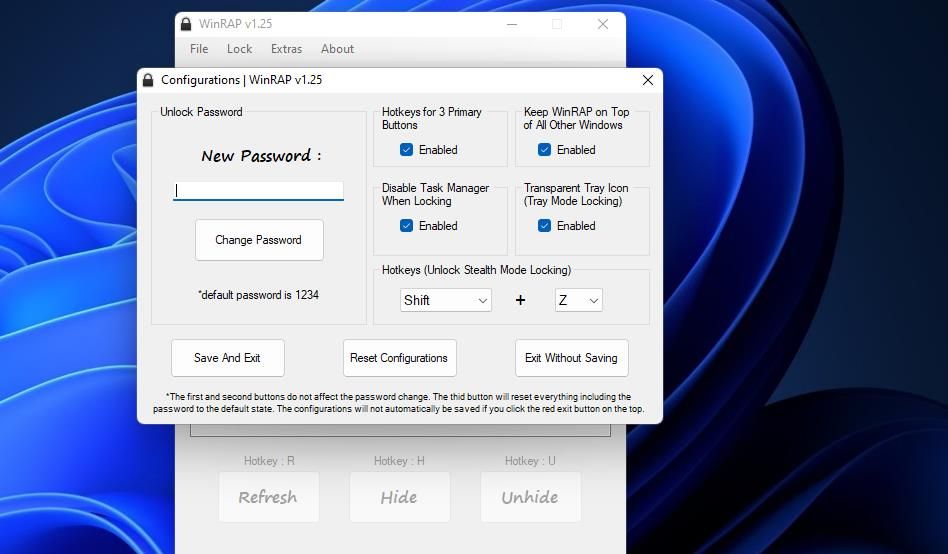Close the WinRAP main window
This screenshot has width=948, height=554.
click(x=602, y=24)
